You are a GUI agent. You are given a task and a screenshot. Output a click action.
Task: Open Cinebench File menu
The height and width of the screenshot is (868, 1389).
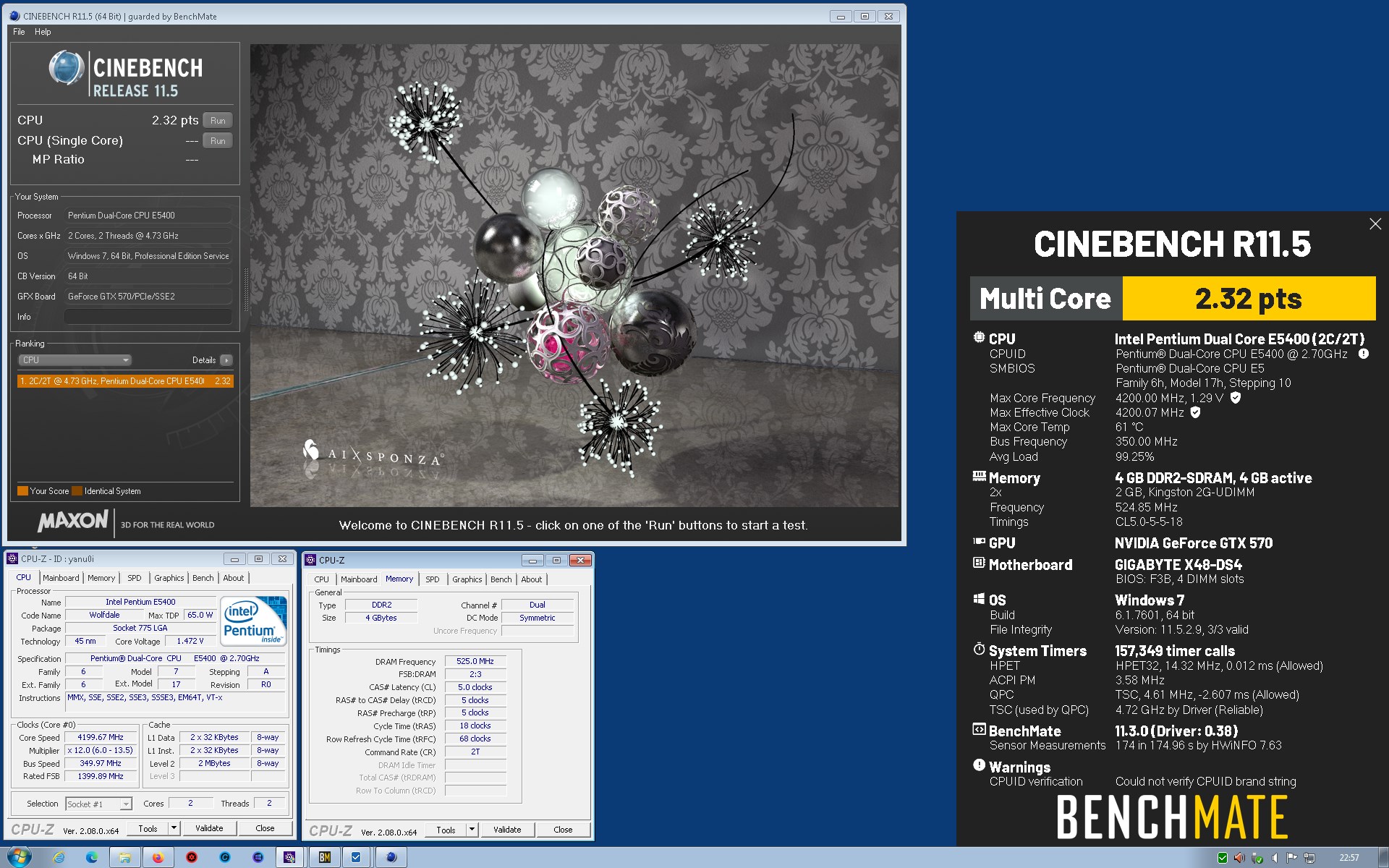point(19,32)
